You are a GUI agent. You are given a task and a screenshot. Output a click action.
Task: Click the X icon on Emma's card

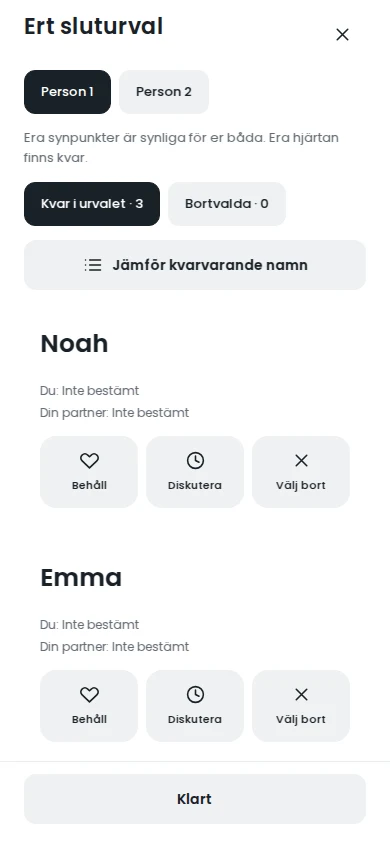coord(301,695)
